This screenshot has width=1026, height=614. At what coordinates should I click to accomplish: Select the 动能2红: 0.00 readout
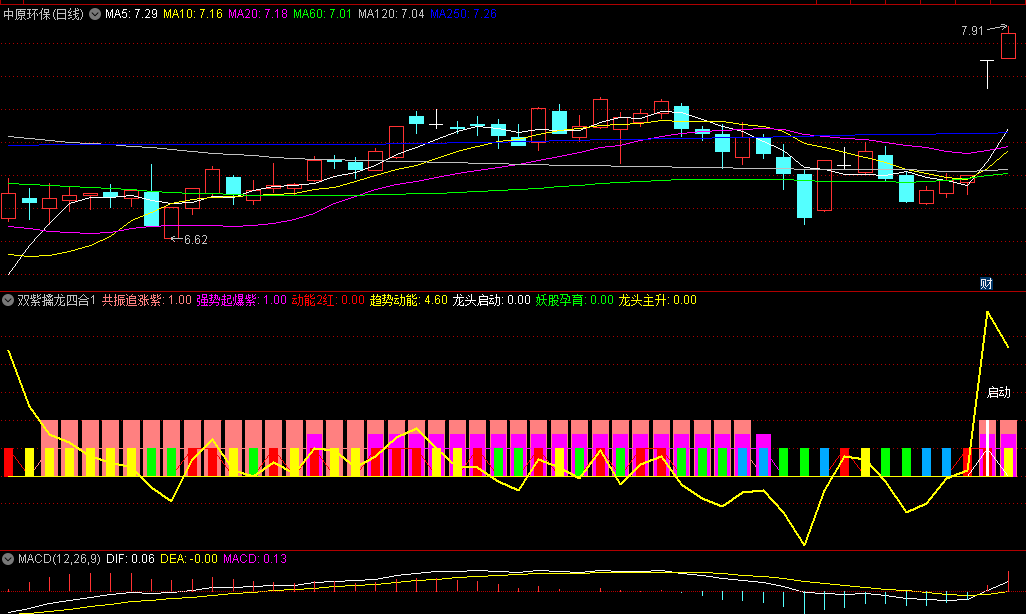click(x=328, y=300)
